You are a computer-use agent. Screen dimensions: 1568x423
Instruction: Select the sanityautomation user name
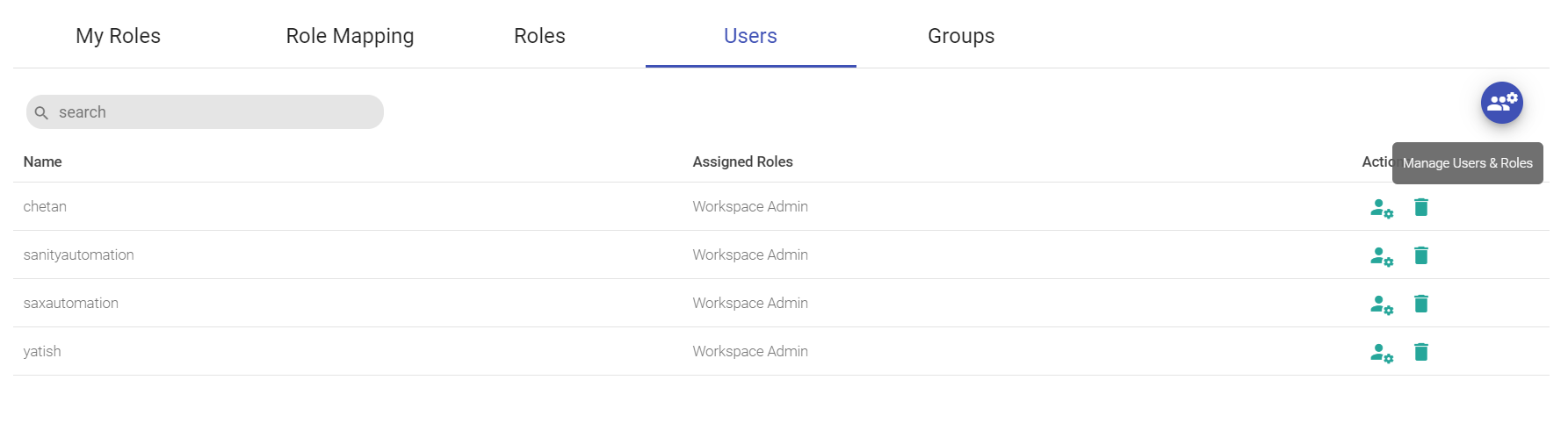point(78,255)
